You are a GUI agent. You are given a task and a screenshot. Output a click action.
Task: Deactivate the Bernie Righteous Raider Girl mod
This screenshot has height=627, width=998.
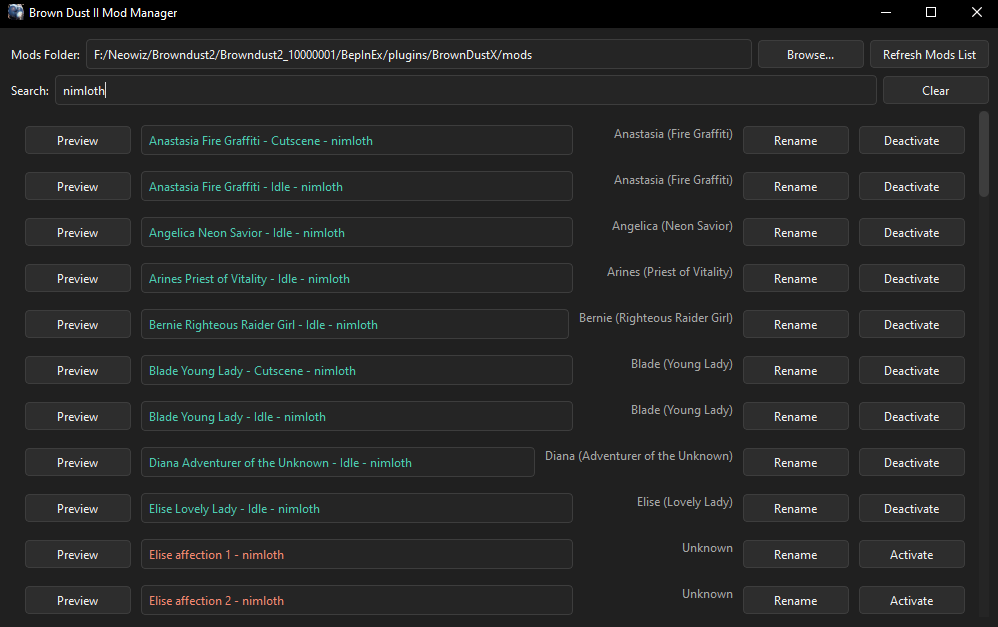(911, 324)
